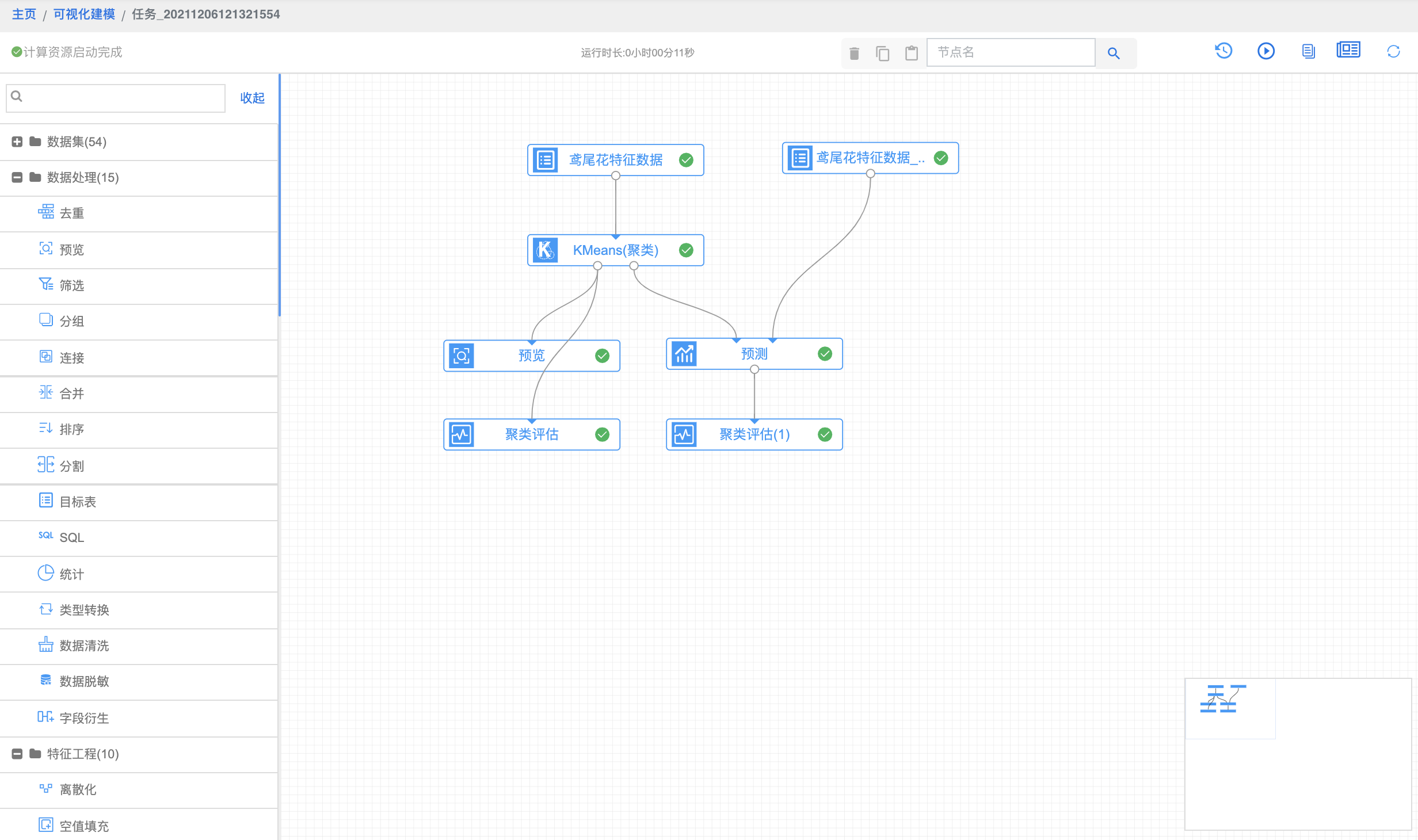Click the green check on KMeans node
The width and height of the screenshot is (1418, 840).
pyautogui.click(x=686, y=250)
